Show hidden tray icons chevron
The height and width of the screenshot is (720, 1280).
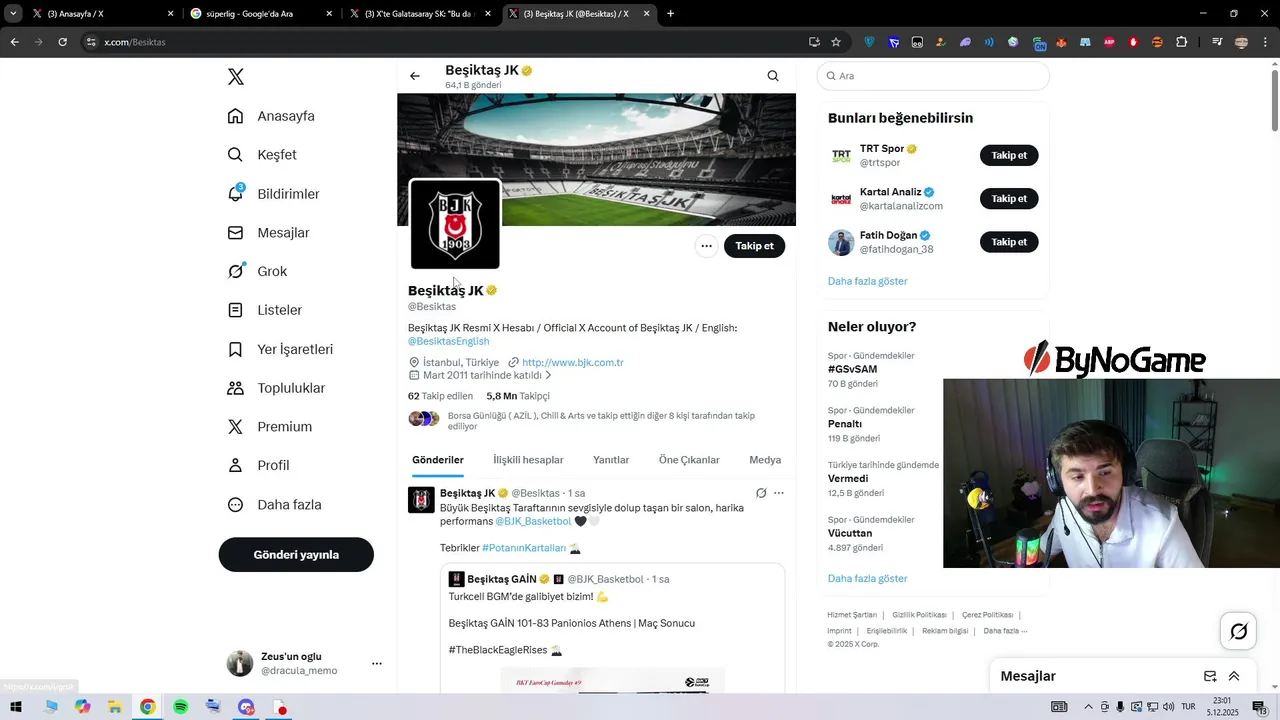(1088, 707)
